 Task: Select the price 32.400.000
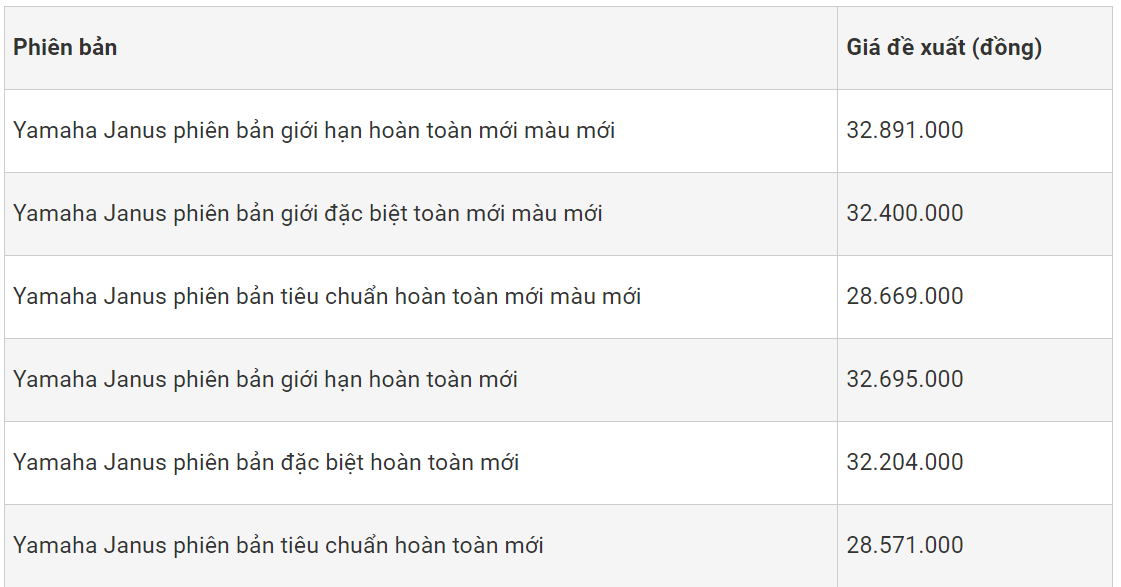coord(905,213)
